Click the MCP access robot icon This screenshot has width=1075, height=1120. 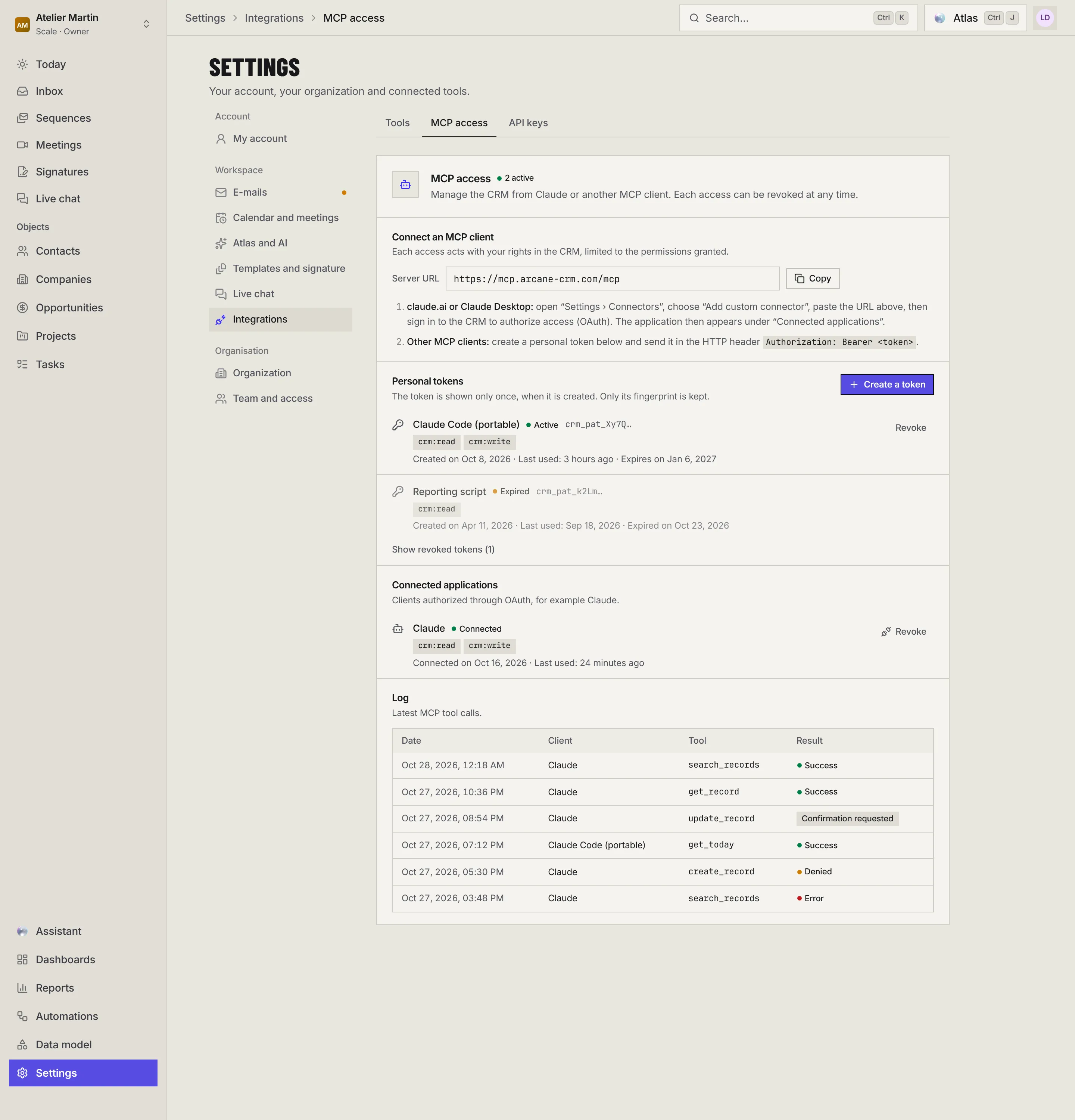click(x=405, y=184)
